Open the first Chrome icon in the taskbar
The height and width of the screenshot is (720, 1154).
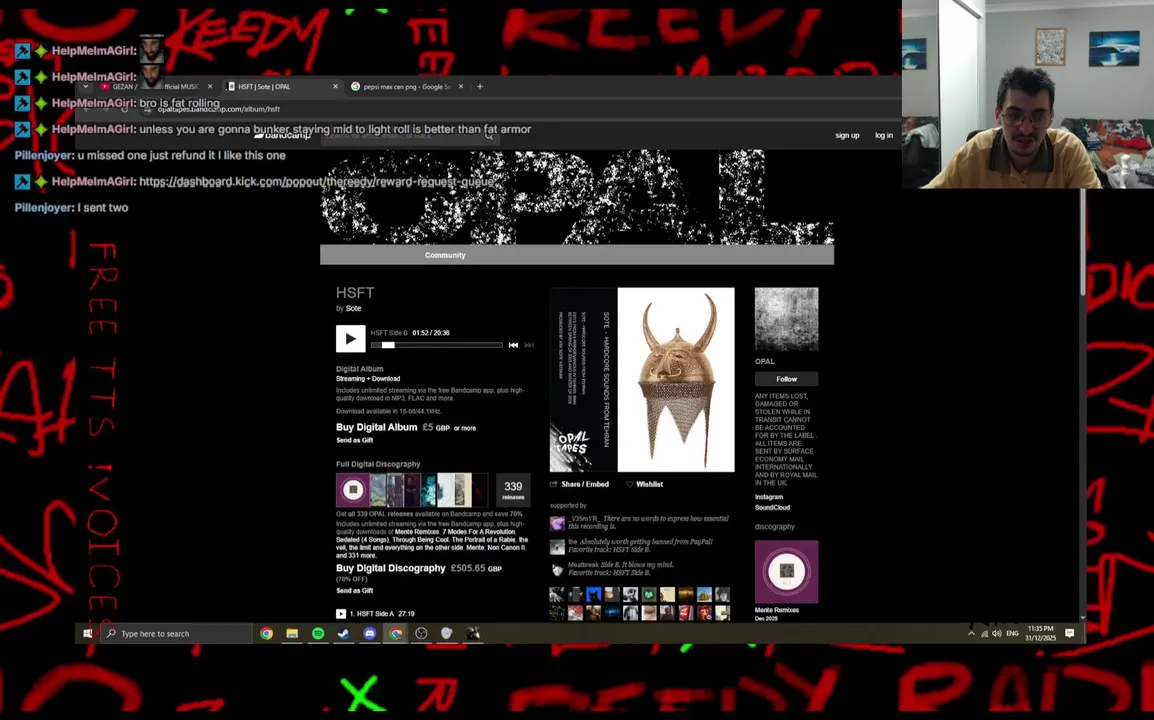click(x=266, y=633)
